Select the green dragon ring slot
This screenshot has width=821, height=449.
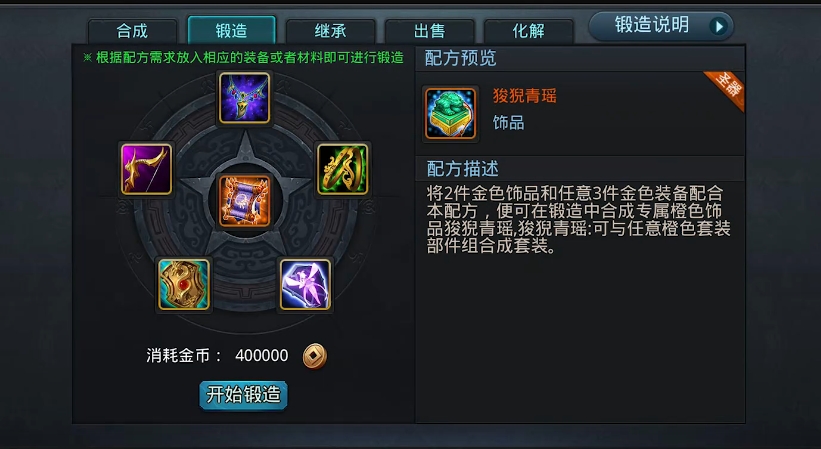(342, 170)
